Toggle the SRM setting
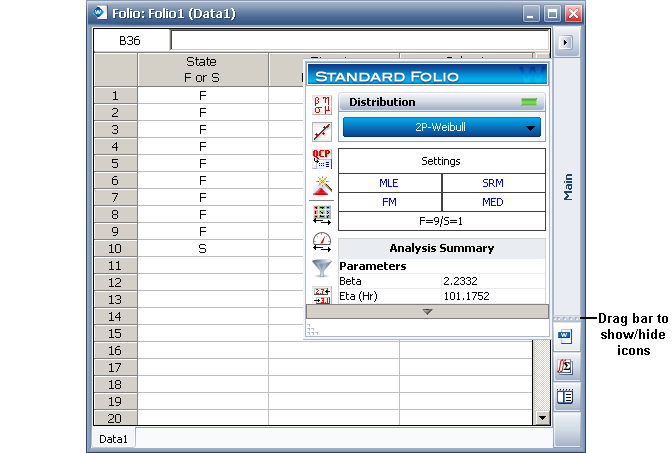The height and width of the screenshot is (453, 672). point(493,184)
